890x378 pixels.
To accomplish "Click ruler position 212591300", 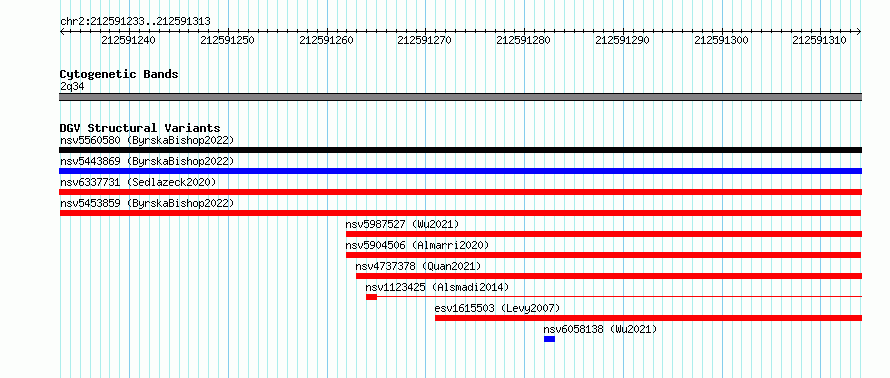I will pos(721,40).
